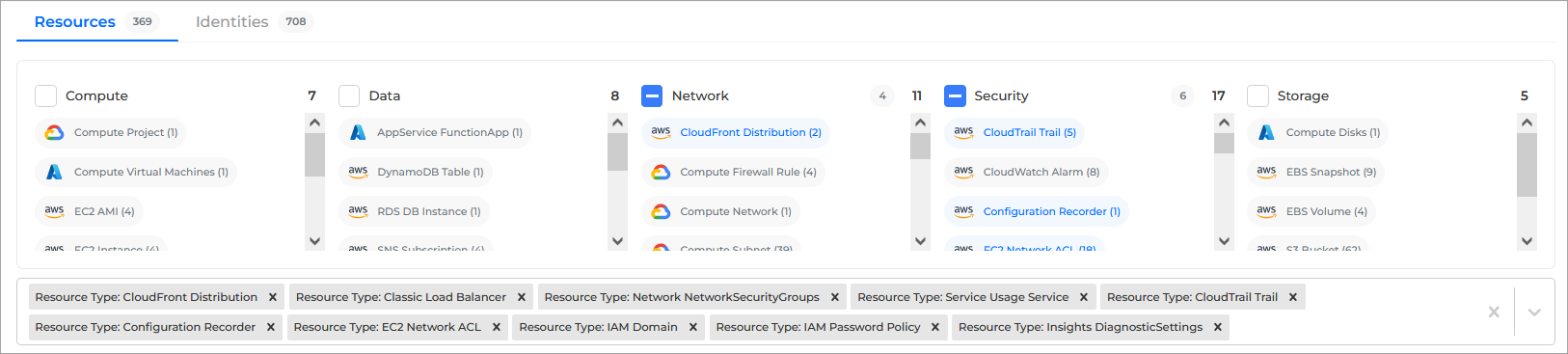Screen dimensions: 1568x354
Task: Click Google Cloud icon on Compute Project
Action: (55, 132)
